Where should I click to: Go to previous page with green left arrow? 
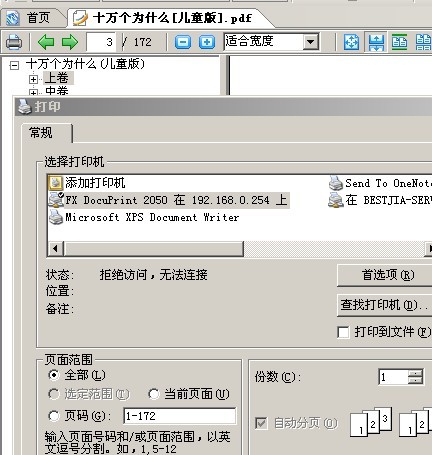tap(46, 42)
